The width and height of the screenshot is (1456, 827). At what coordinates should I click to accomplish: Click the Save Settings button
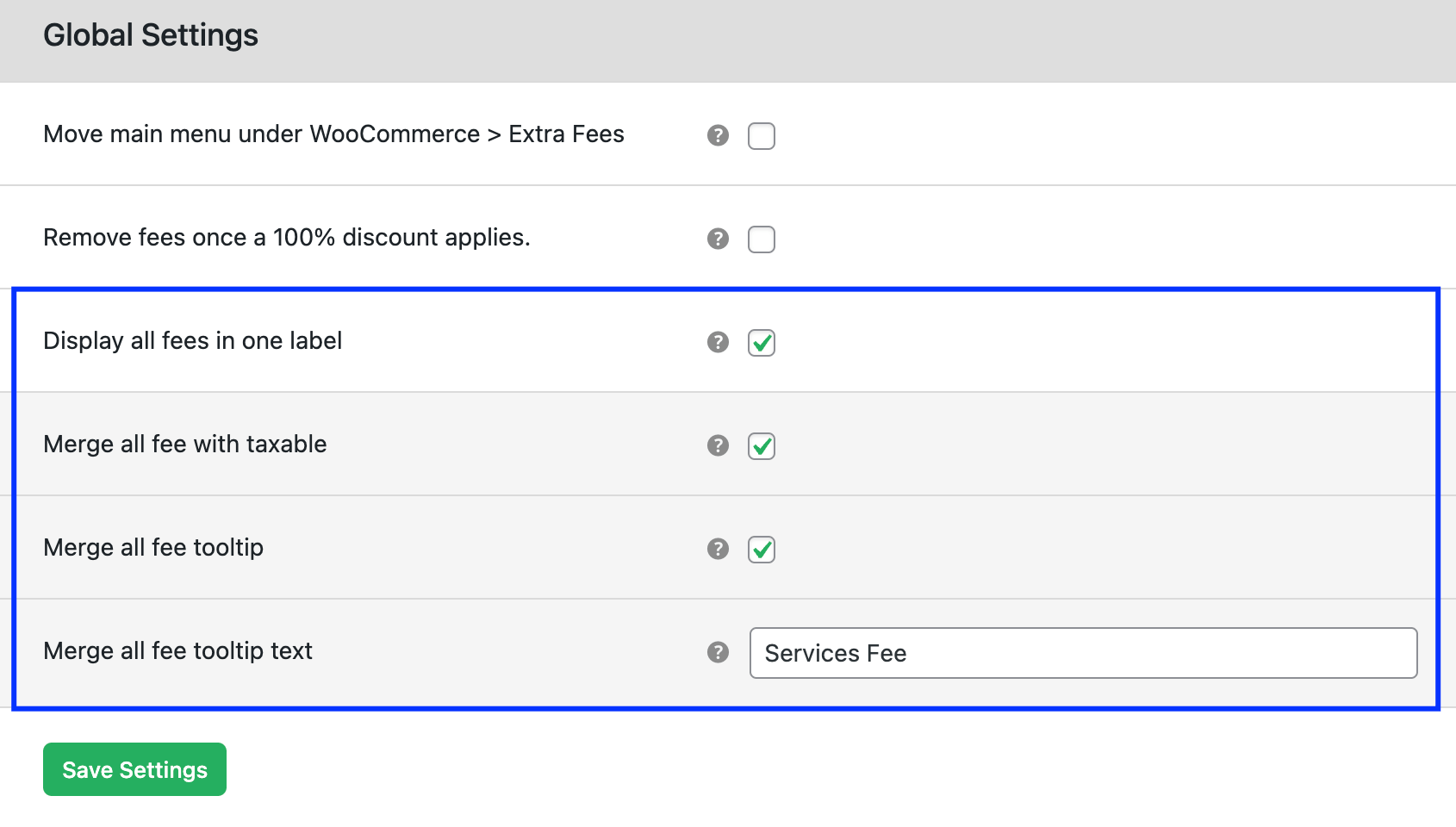tap(134, 768)
